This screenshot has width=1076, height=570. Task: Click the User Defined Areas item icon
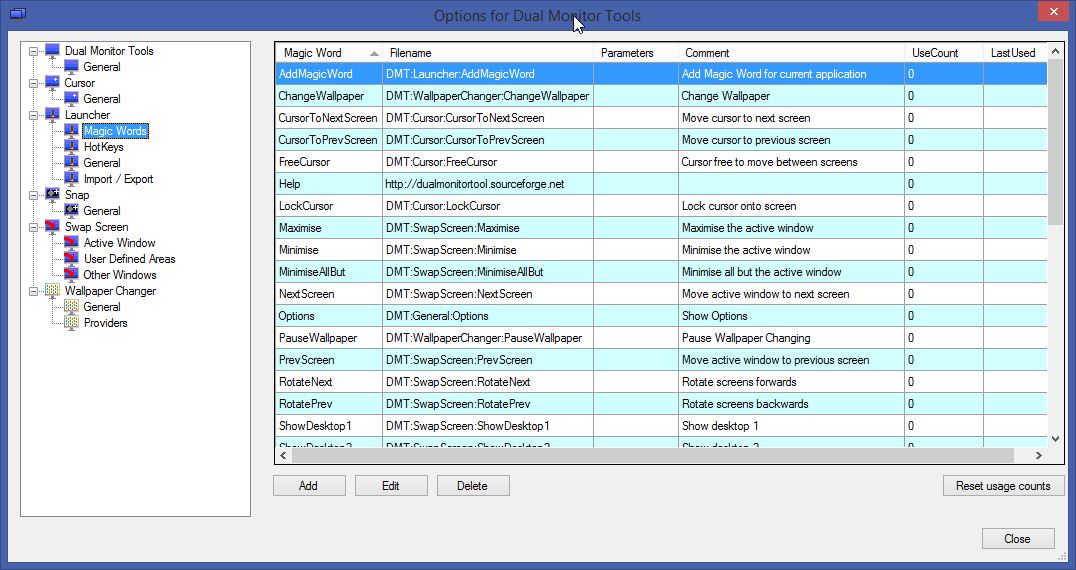[x=71, y=259]
